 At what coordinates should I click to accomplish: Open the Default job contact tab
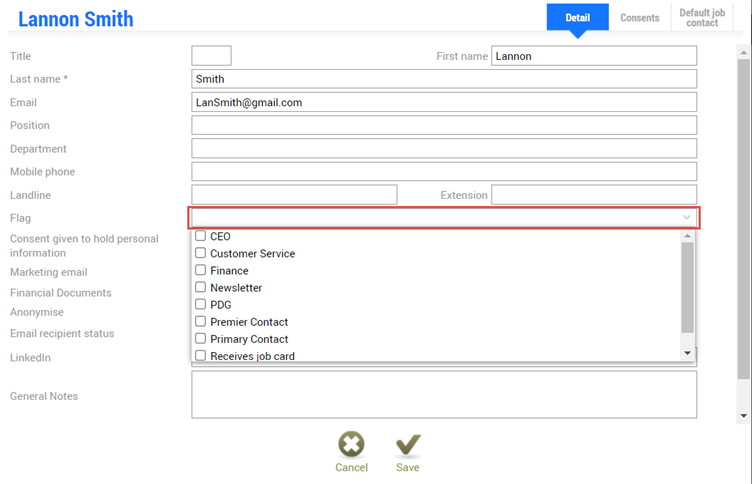(x=702, y=18)
